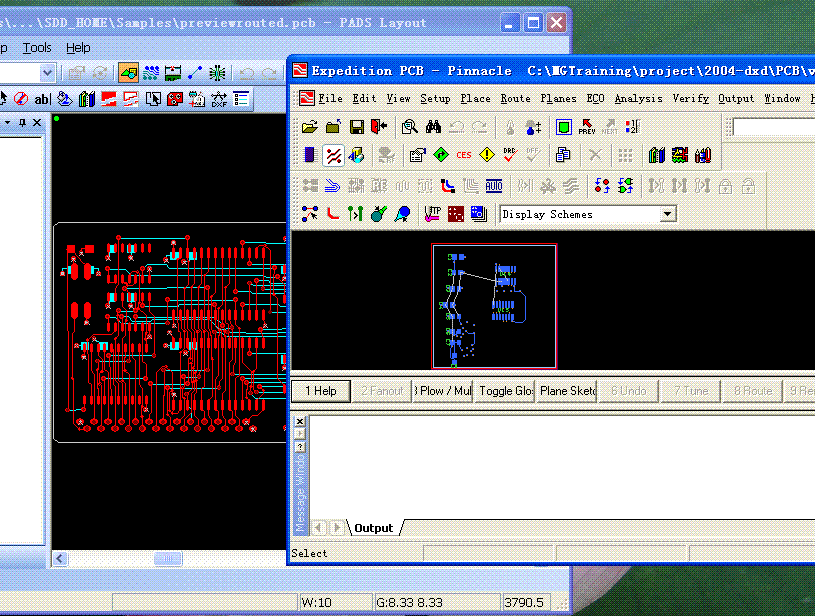This screenshot has height=616, width=815.
Task: Click the ab| text tool in PADS
Action: [x=43, y=99]
